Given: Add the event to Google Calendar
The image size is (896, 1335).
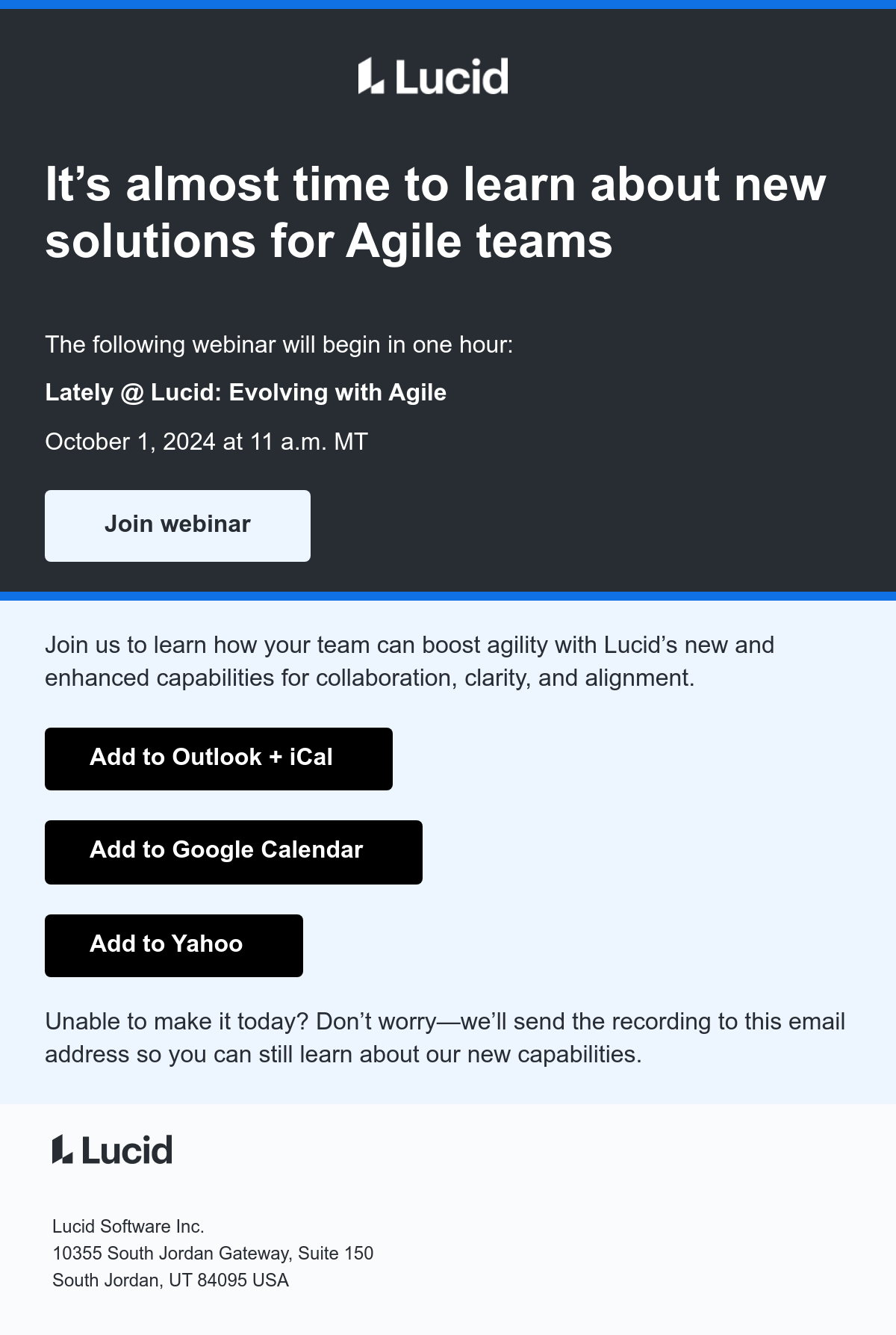Looking at the screenshot, I should (x=234, y=852).
